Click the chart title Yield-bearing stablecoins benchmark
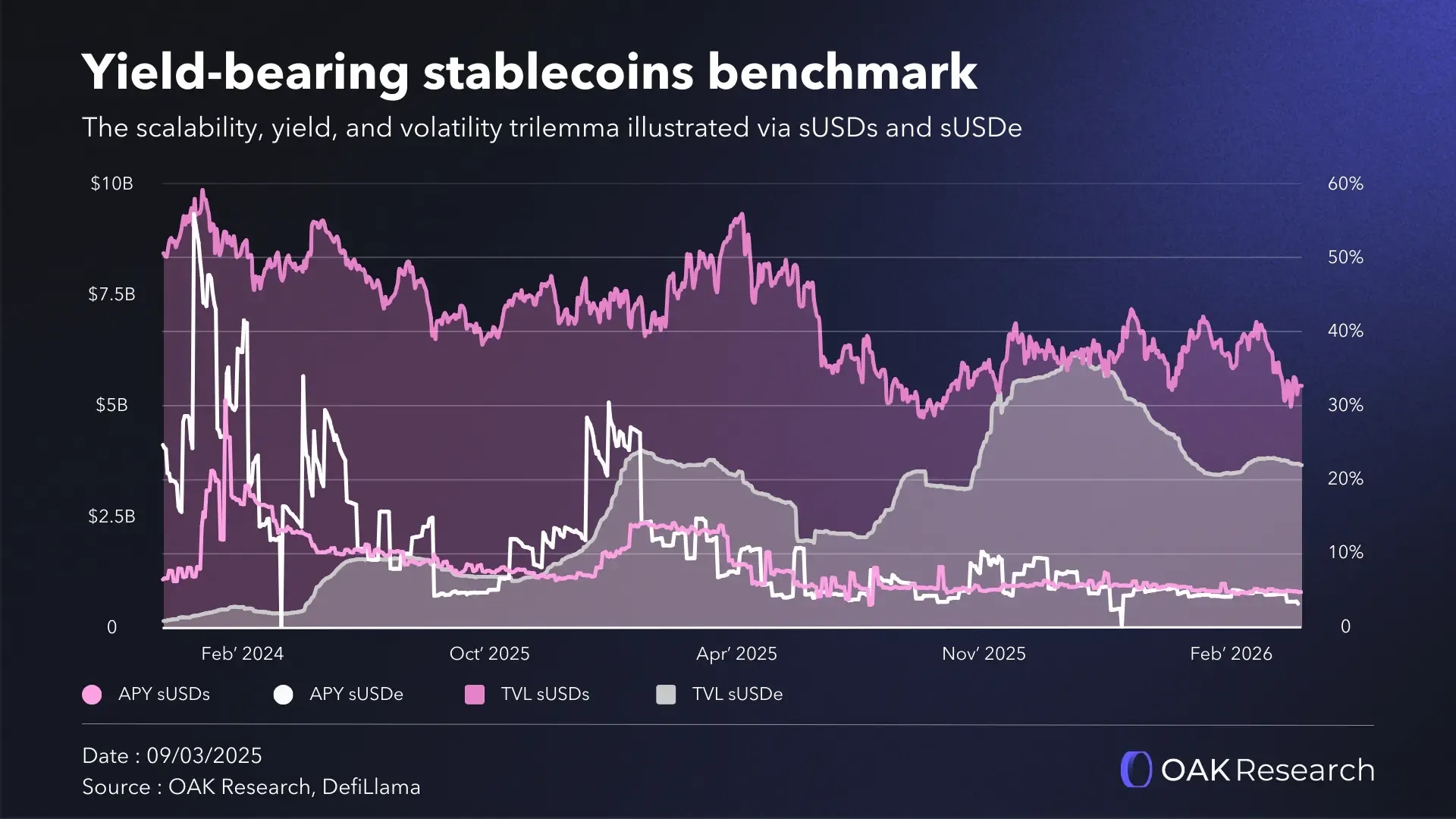The width and height of the screenshot is (1456, 819). pyautogui.click(x=529, y=73)
